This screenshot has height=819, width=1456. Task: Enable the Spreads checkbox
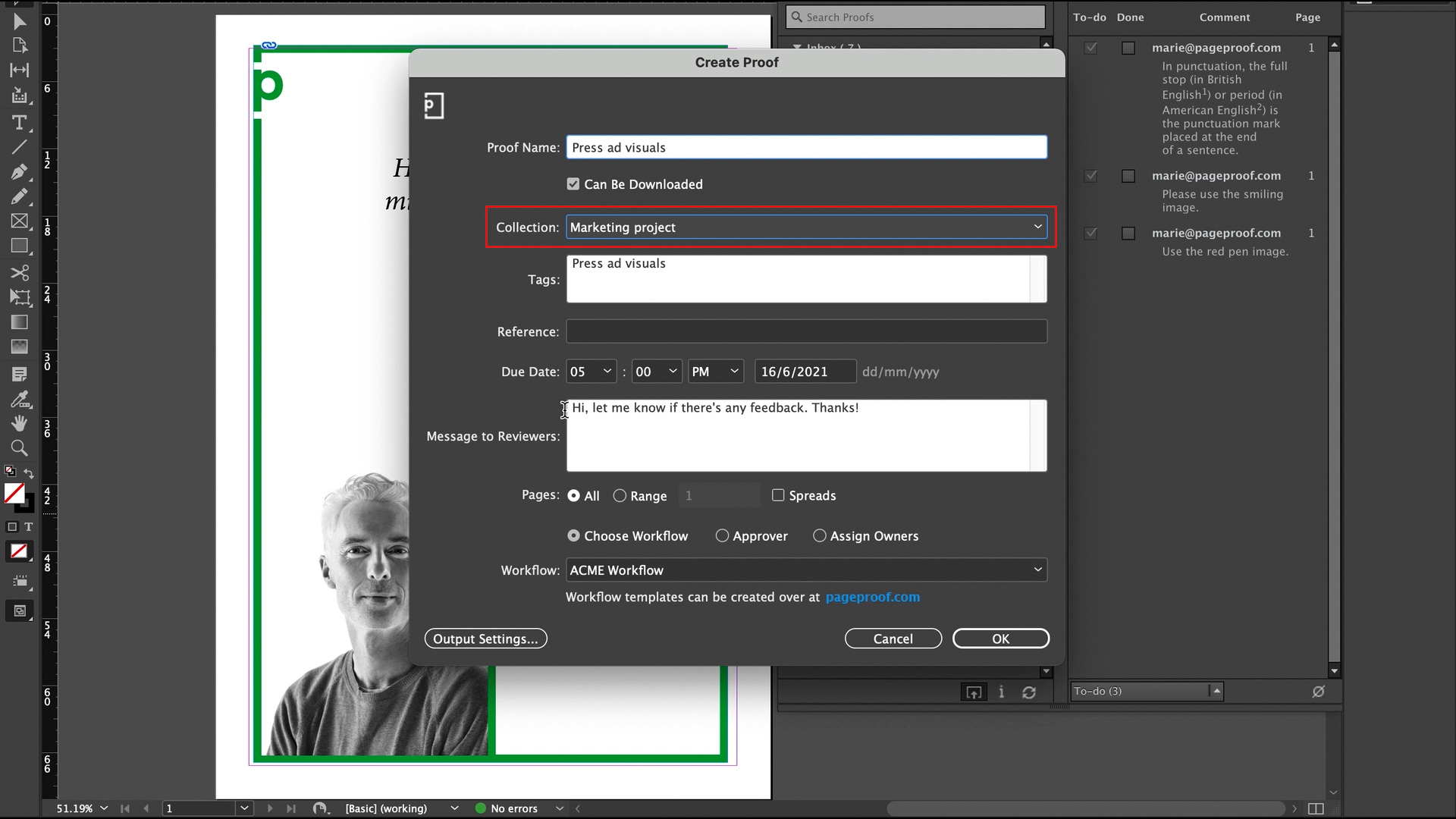[778, 494]
